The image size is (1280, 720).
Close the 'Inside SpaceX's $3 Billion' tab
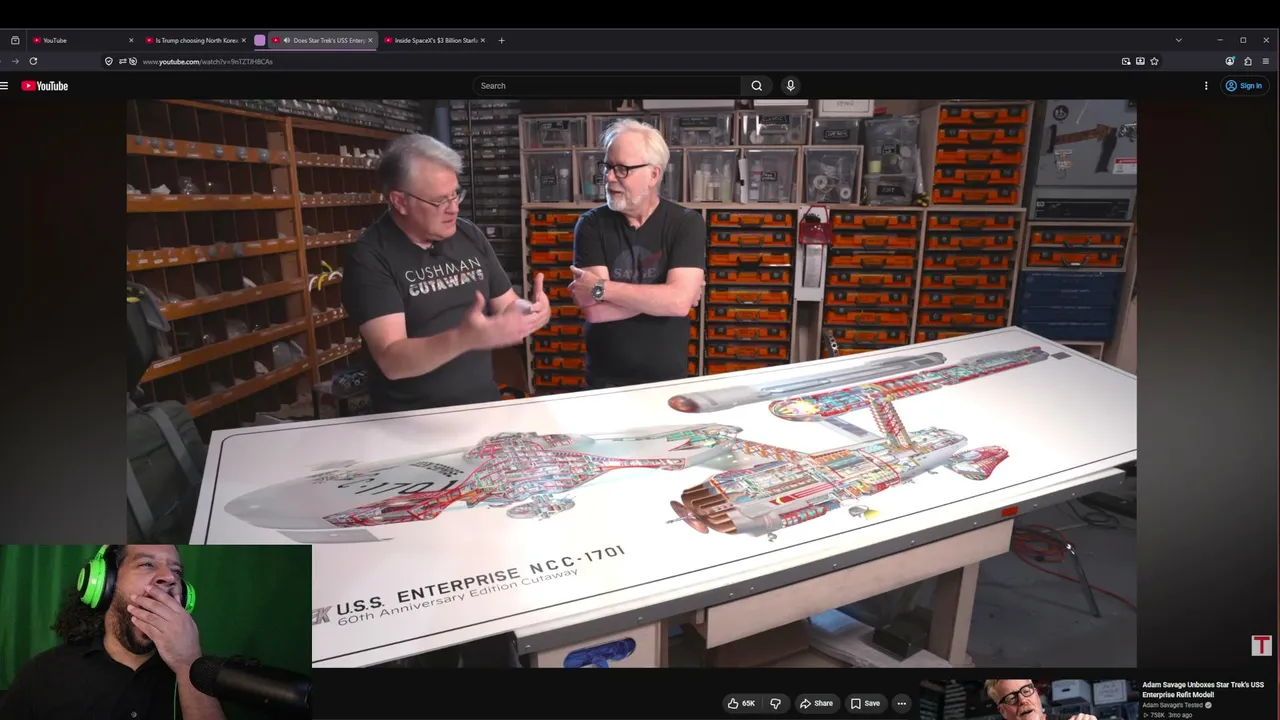(x=483, y=40)
